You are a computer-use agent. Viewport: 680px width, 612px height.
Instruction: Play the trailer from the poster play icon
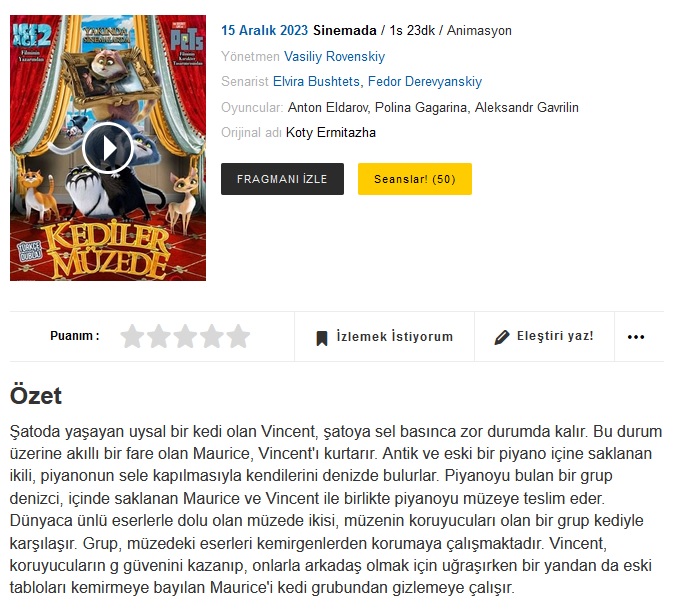point(108,148)
